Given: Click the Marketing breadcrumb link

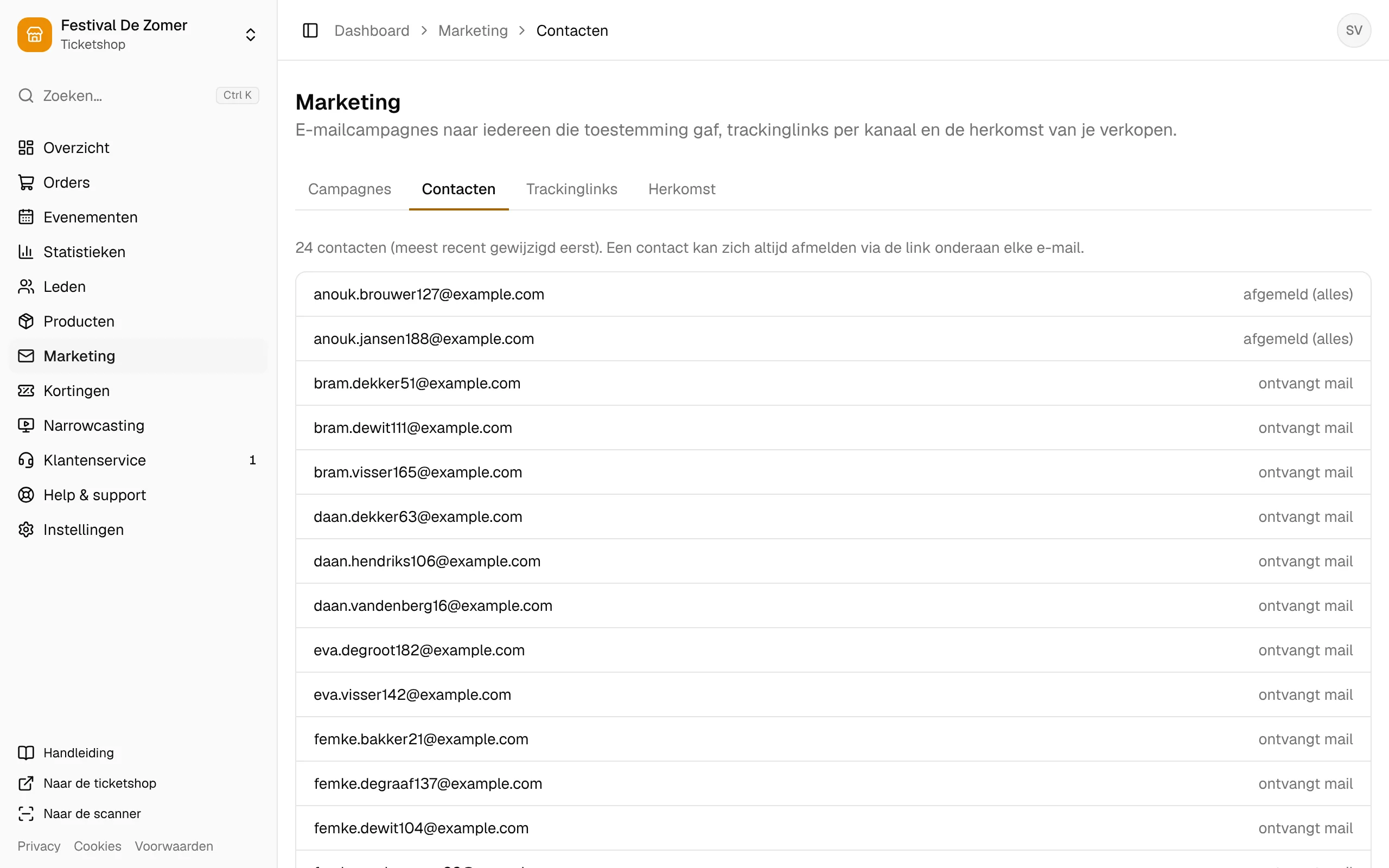Looking at the screenshot, I should [x=473, y=30].
